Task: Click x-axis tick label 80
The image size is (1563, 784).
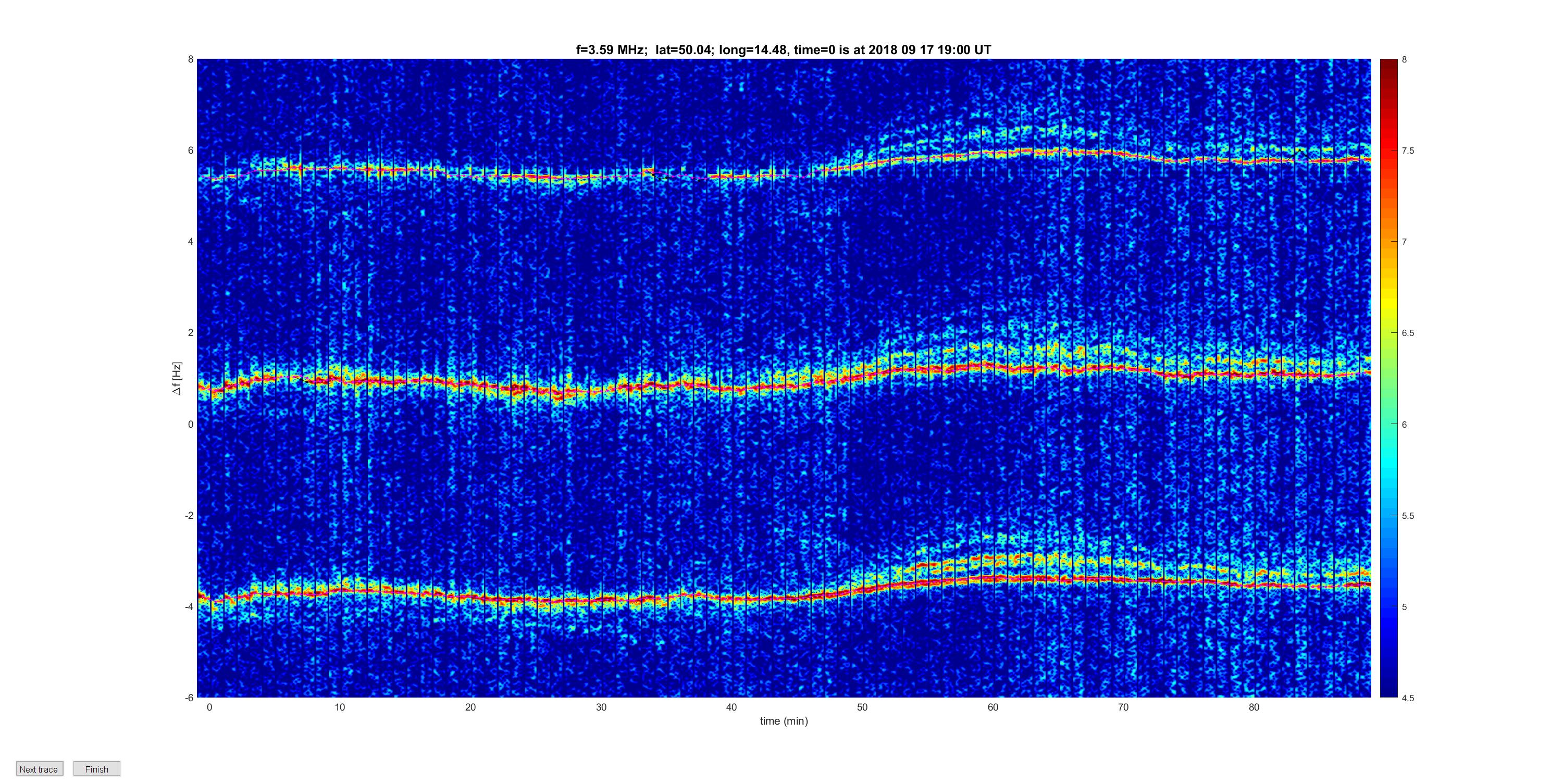Action: pos(1254,707)
